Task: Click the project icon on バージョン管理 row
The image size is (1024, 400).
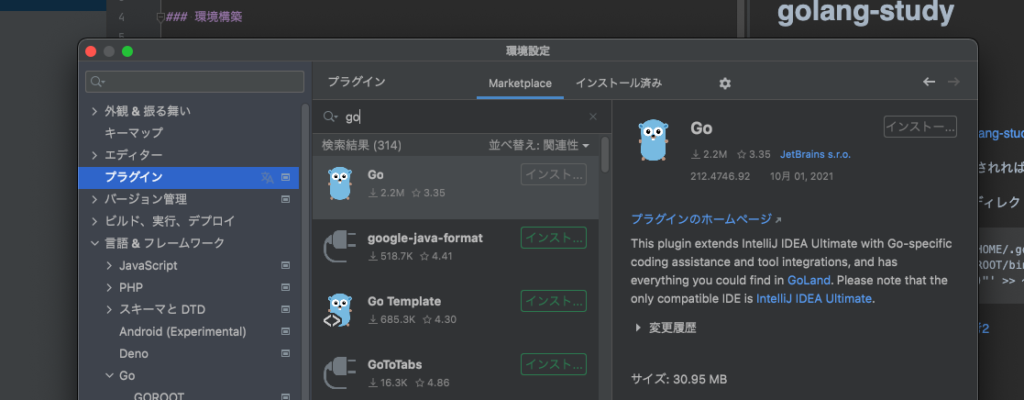Action: click(x=285, y=199)
